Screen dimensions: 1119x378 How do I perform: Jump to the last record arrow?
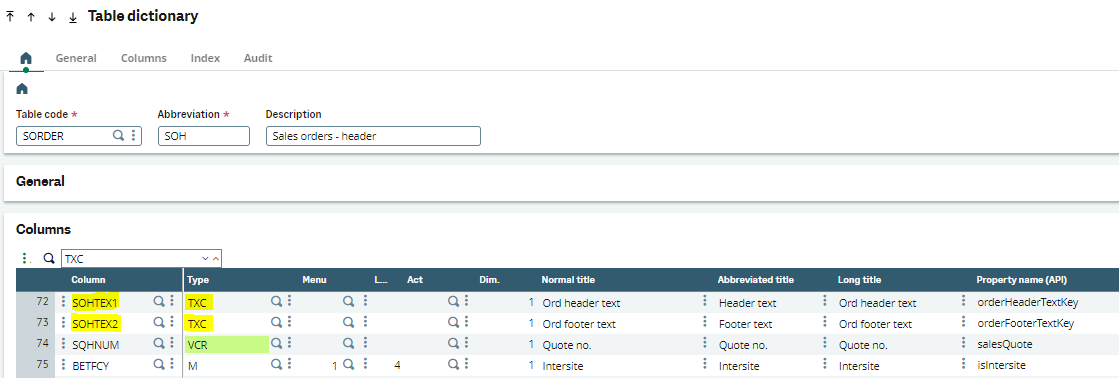tap(72, 17)
